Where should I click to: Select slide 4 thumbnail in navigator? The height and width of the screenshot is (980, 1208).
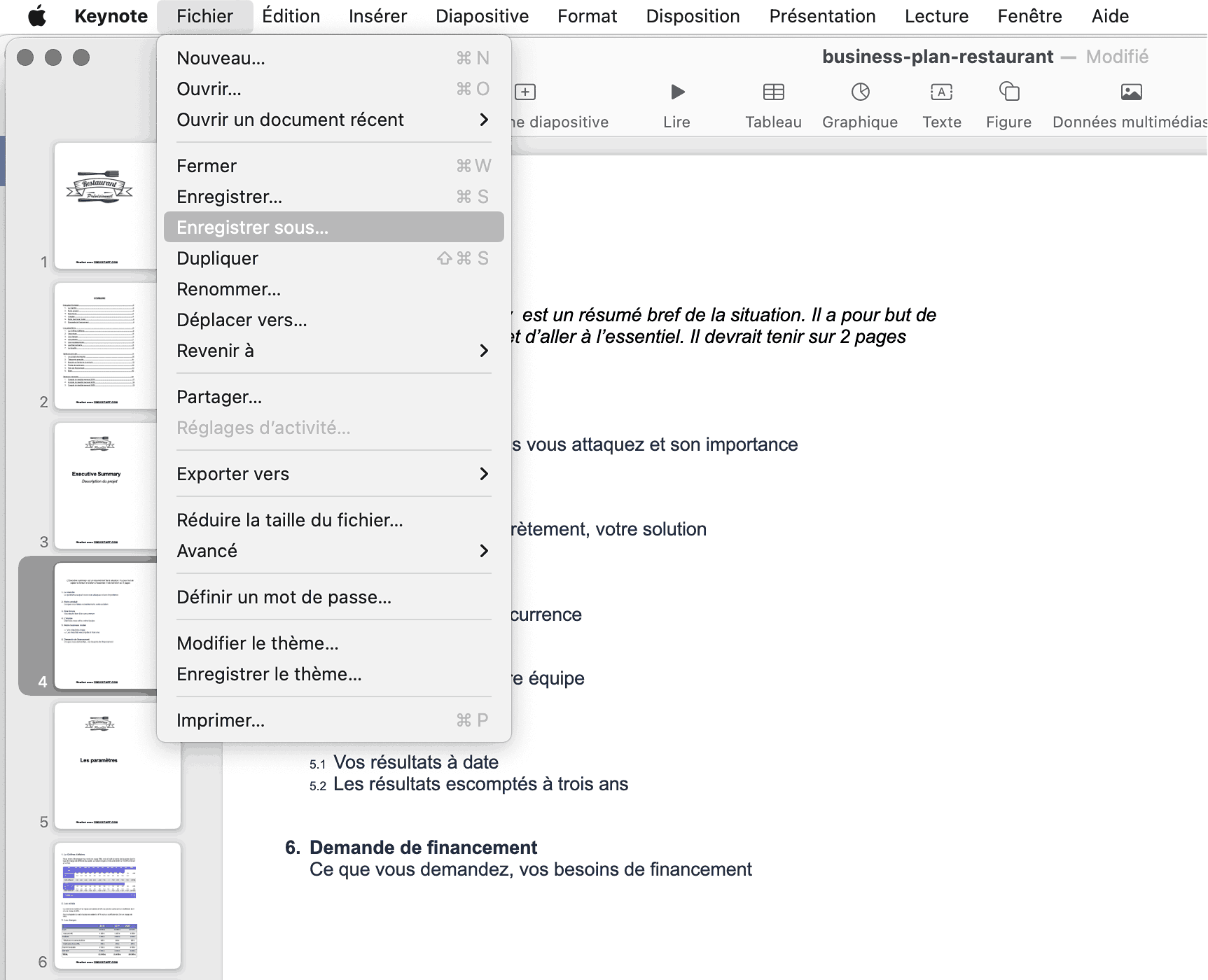click(x=105, y=626)
